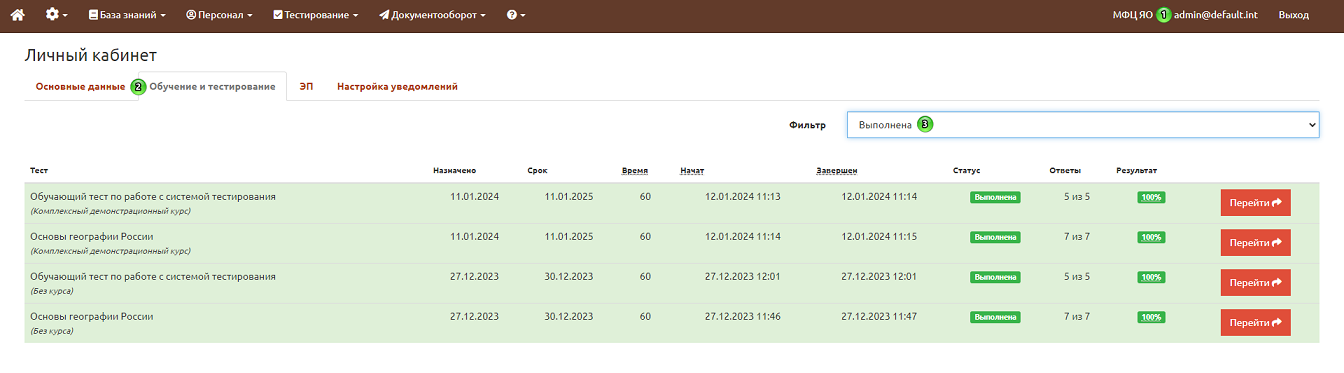
Task: Switch to the ЭП tab
Action: [306, 87]
